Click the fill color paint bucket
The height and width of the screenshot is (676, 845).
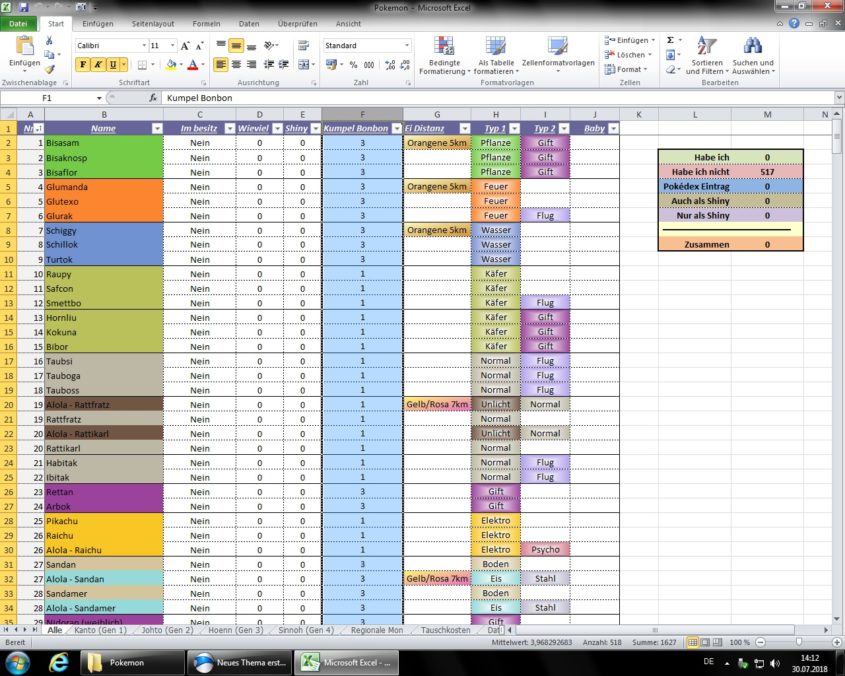tap(171, 65)
